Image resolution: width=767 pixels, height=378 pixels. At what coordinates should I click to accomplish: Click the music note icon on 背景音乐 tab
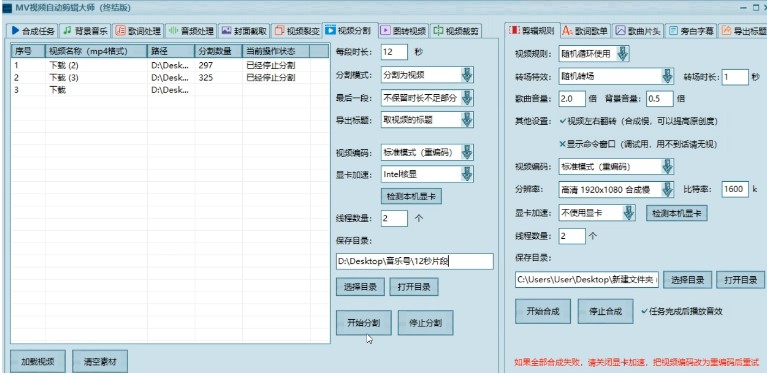pos(68,30)
